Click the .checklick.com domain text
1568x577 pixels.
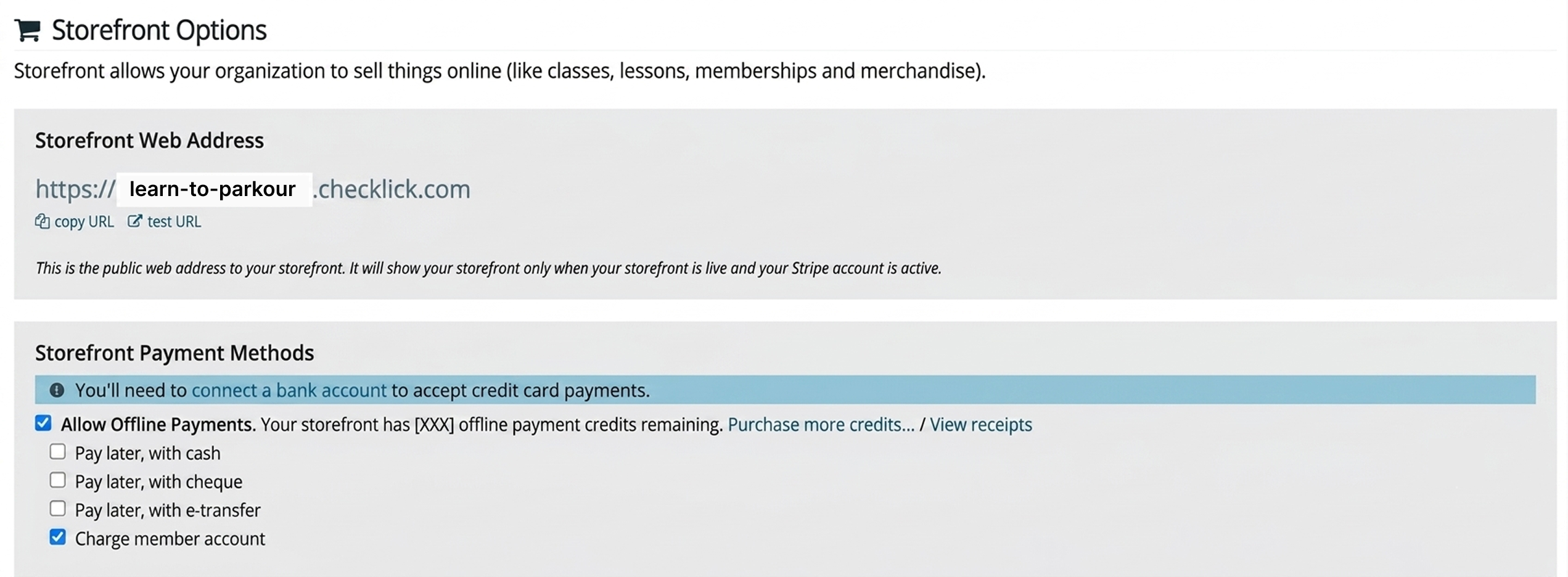[392, 189]
